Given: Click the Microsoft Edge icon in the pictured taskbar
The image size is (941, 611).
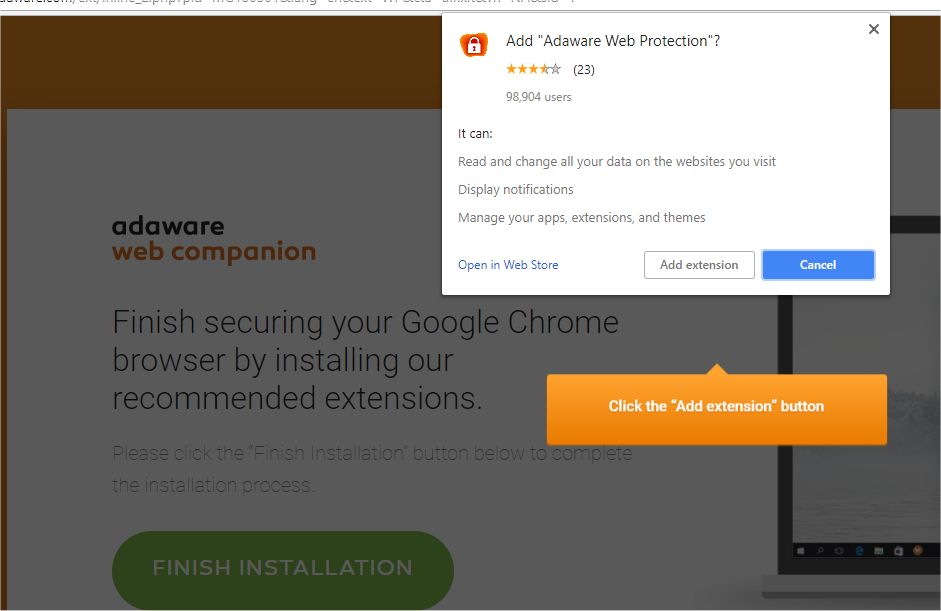Looking at the screenshot, I should 859,551.
